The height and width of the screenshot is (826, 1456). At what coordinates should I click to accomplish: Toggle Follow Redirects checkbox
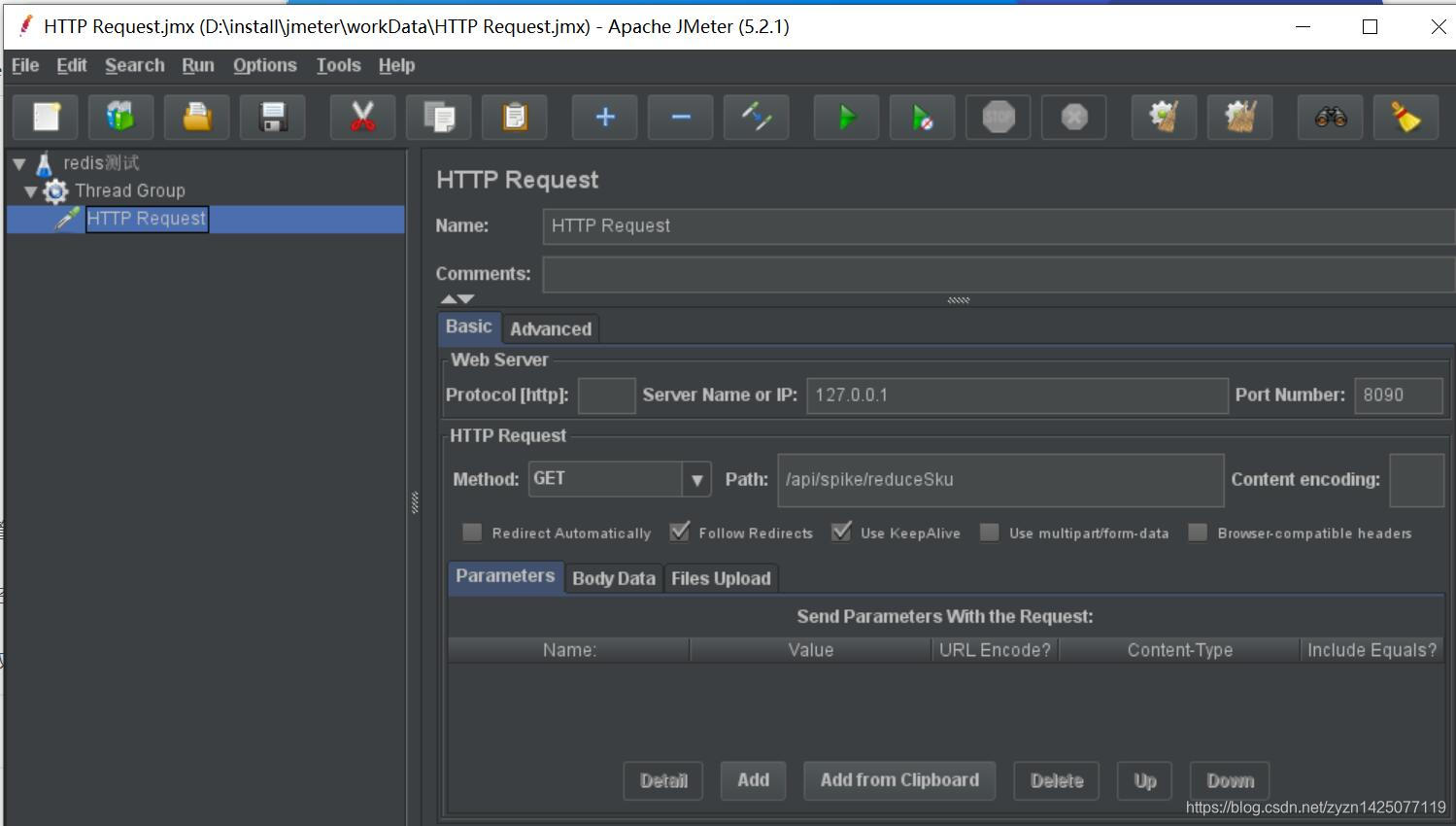(x=679, y=533)
